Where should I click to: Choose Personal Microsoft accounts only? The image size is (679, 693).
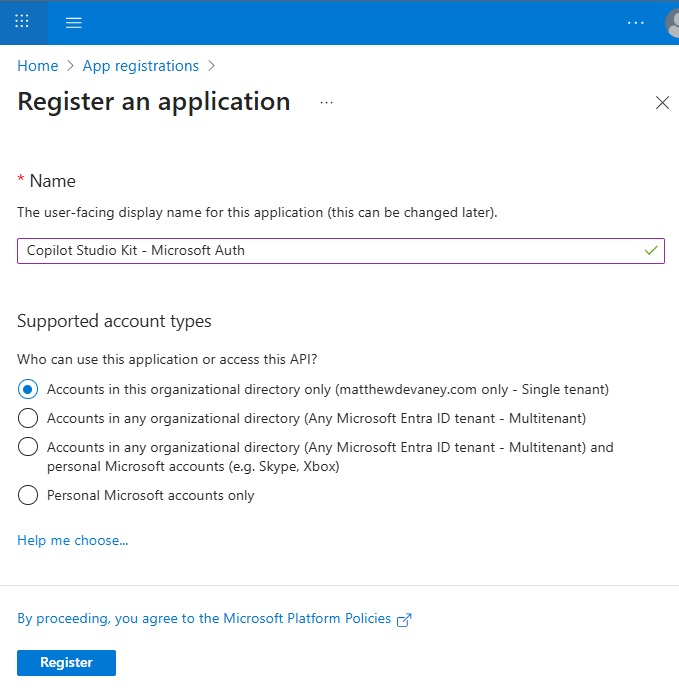[x=28, y=495]
